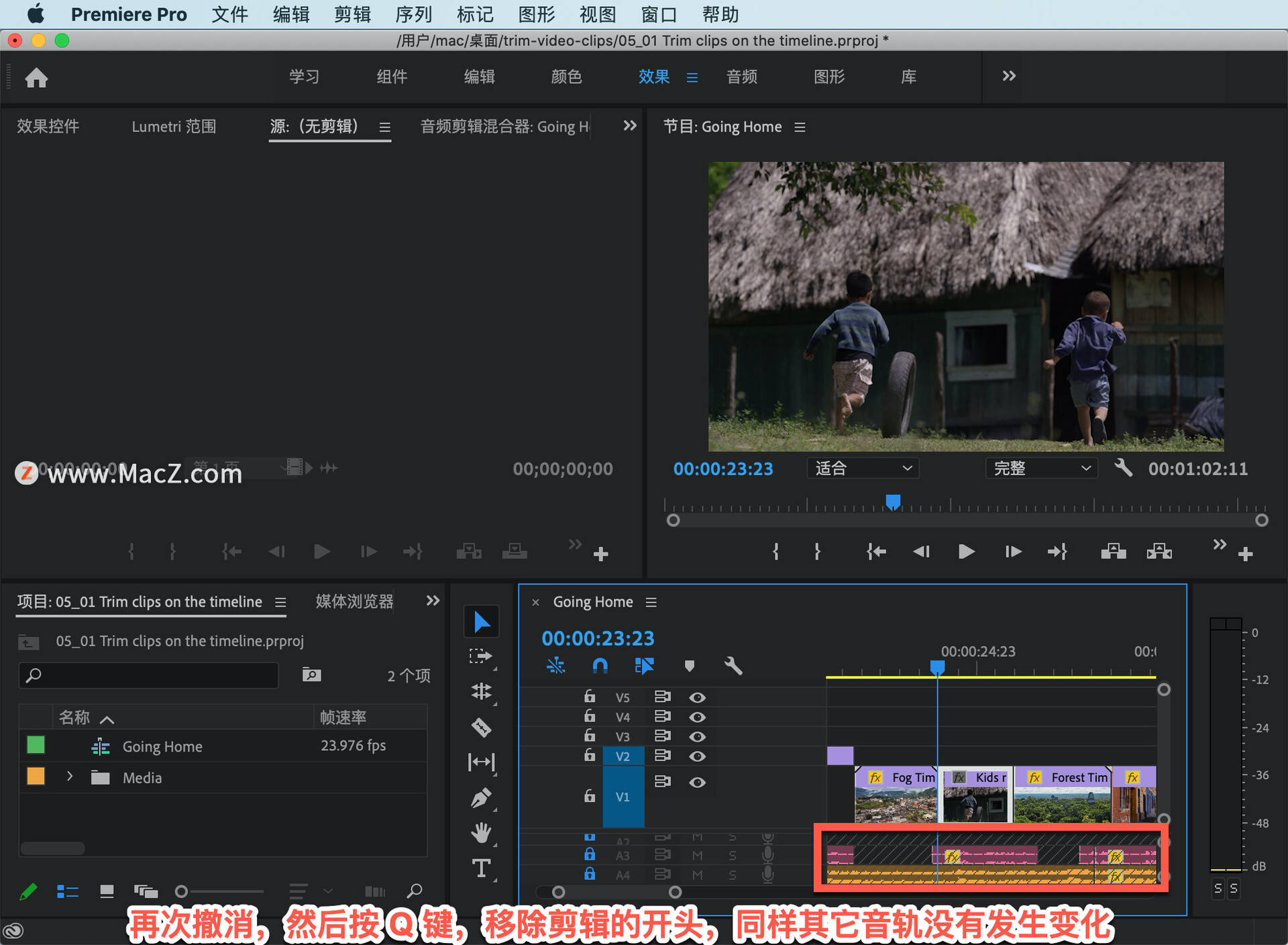Switch to 音频 workspace tab
This screenshot has width=1288, height=945.
click(x=740, y=76)
